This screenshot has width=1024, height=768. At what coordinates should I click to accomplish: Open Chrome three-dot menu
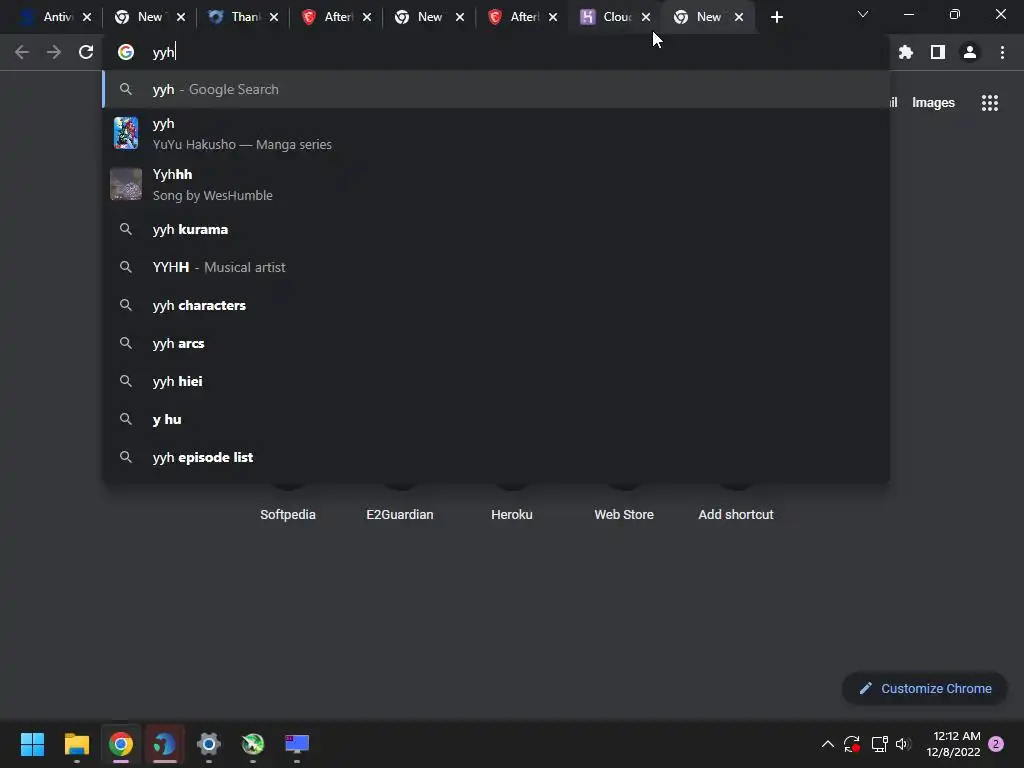coord(1002,52)
